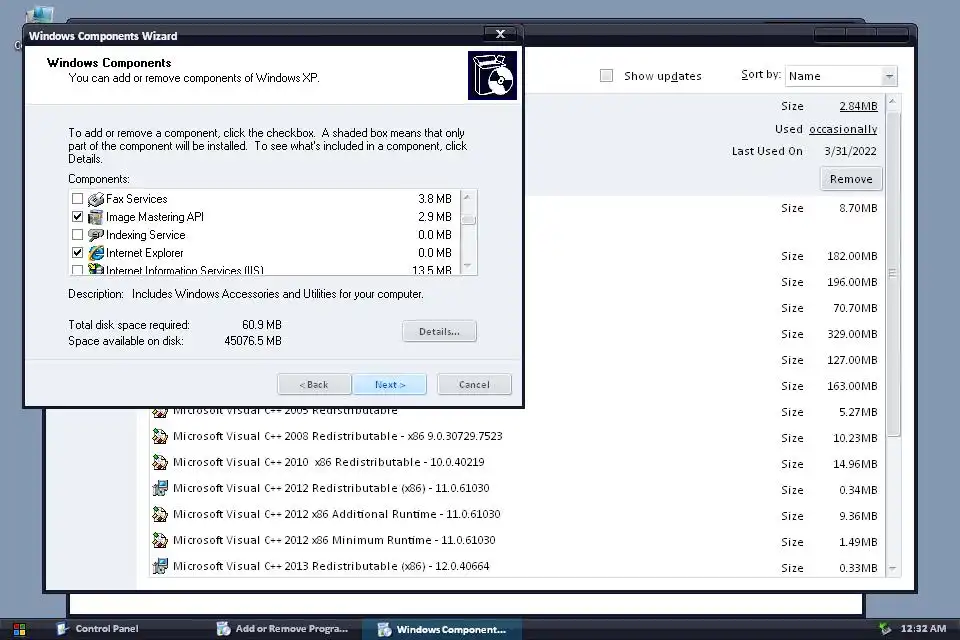Screen dimensions: 960x640
Task: Click the 329.00MB size value
Action: click(x=852, y=334)
